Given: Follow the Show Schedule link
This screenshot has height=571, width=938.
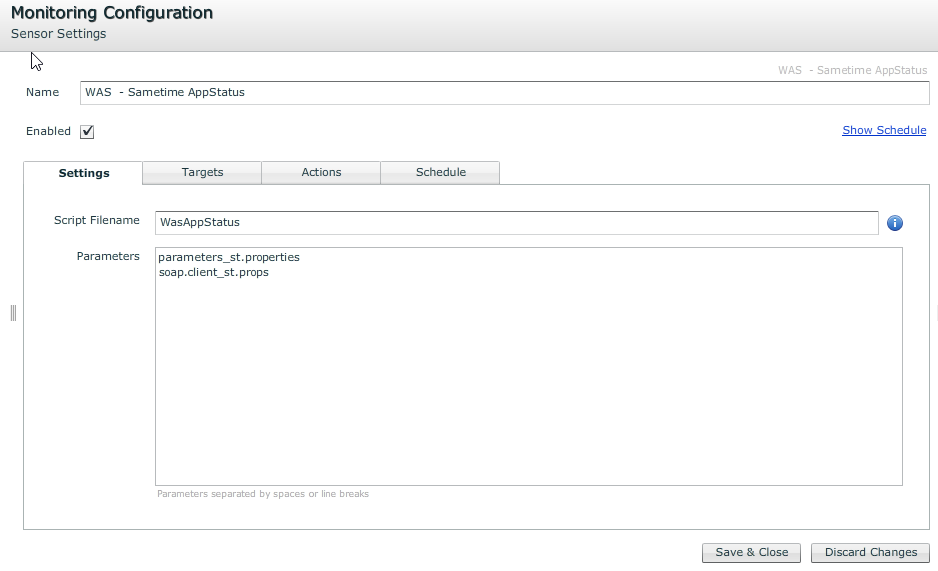Looking at the screenshot, I should [884, 130].
